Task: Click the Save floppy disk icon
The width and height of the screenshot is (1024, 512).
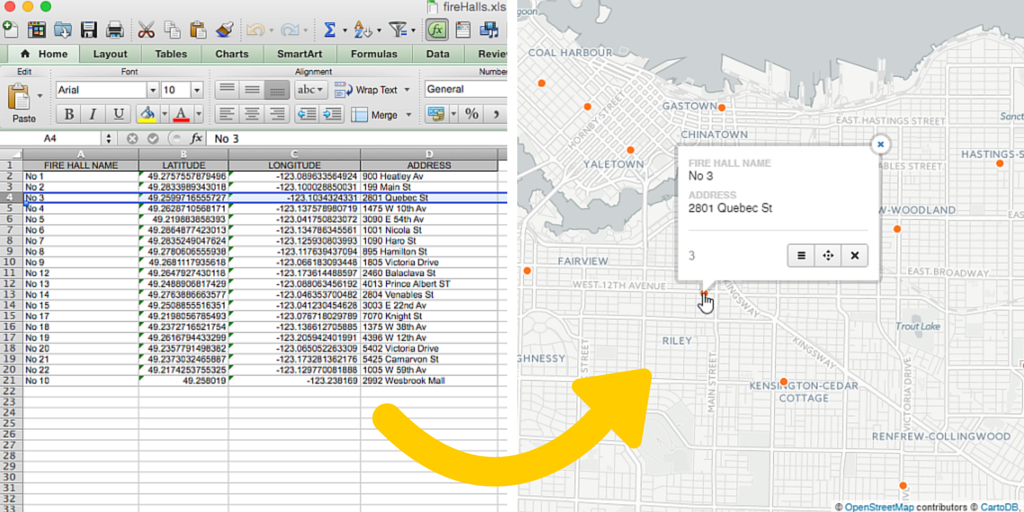Action: (89, 29)
